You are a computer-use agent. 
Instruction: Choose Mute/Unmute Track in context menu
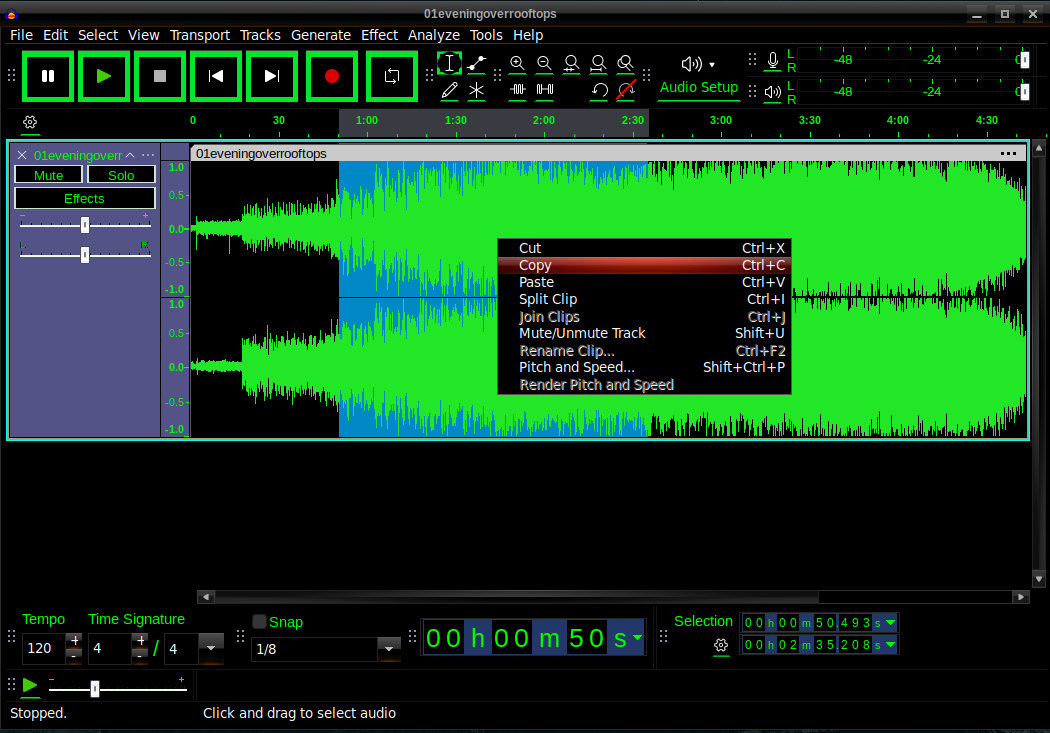click(x=644, y=333)
